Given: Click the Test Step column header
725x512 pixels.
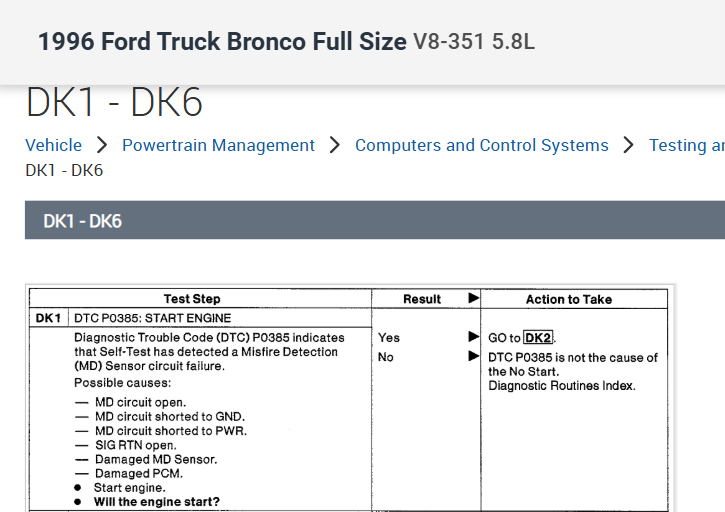Looking at the screenshot, I should (192, 299).
